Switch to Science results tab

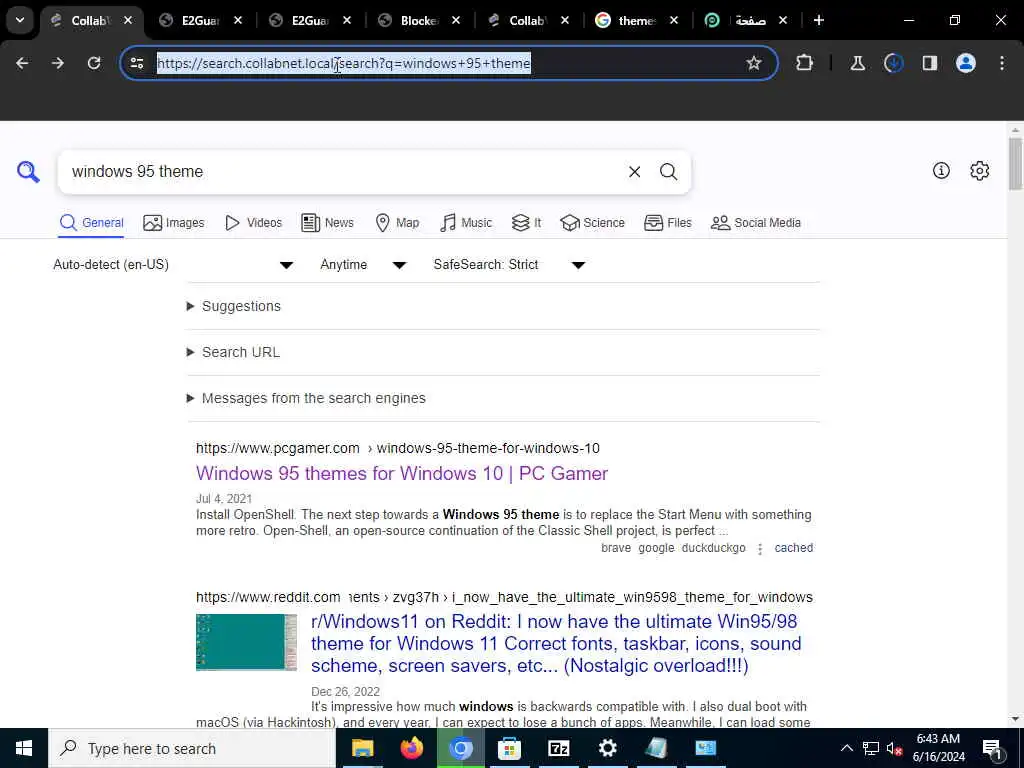point(592,223)
